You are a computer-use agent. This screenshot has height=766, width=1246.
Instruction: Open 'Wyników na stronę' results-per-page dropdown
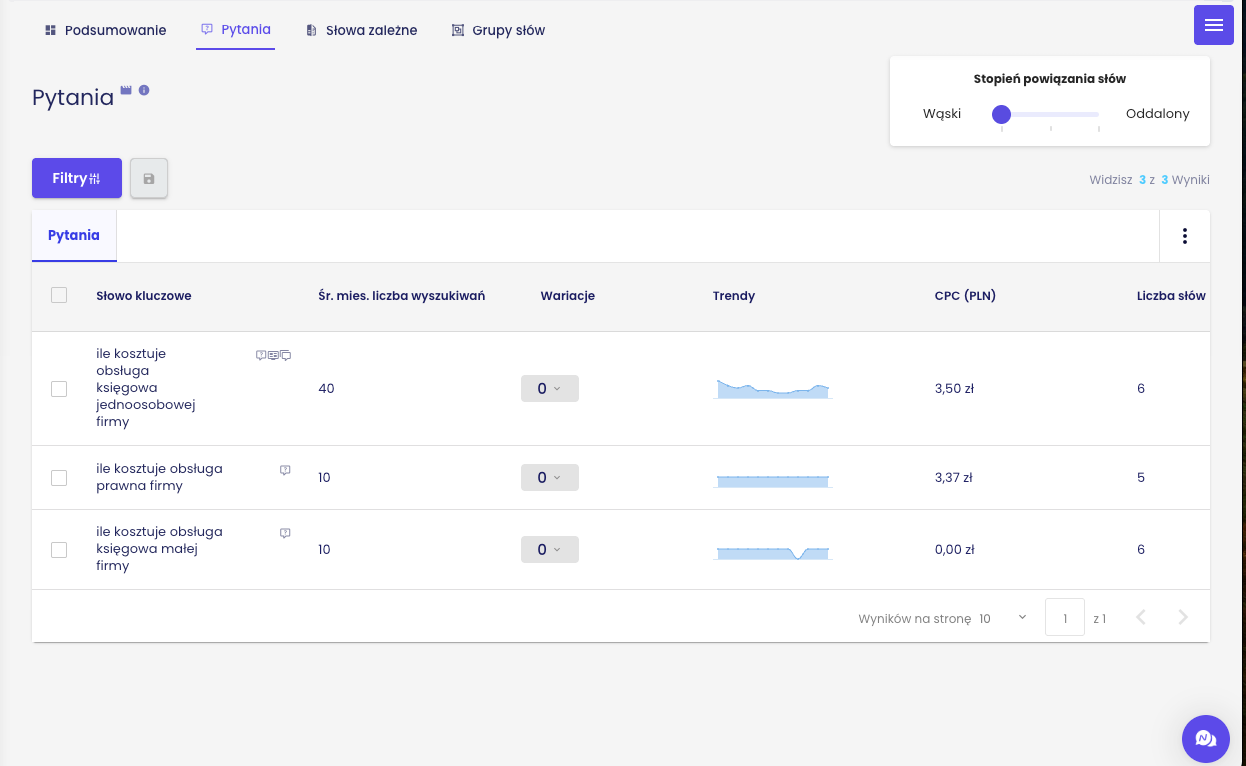click(x=1003, y=618)
